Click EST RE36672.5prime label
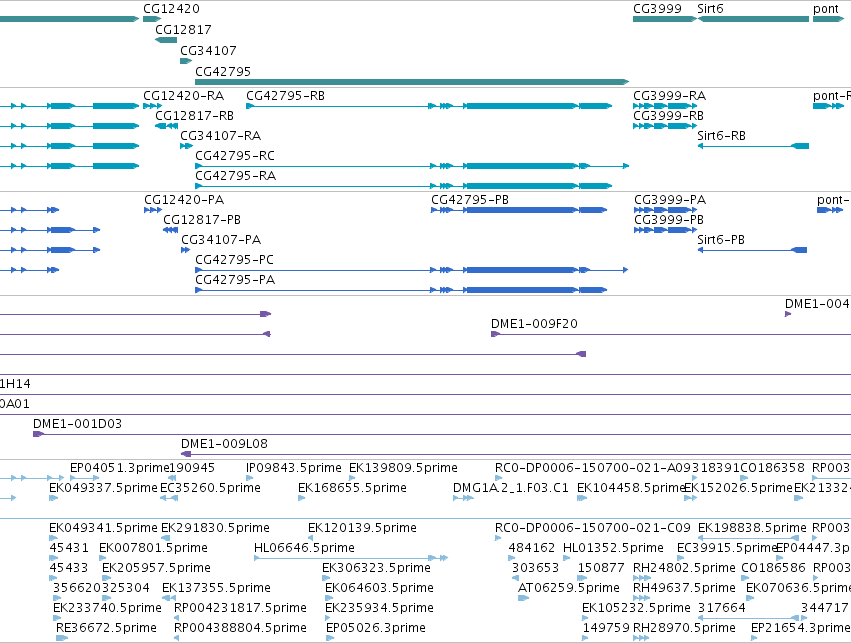 click(x=106, y=628)
